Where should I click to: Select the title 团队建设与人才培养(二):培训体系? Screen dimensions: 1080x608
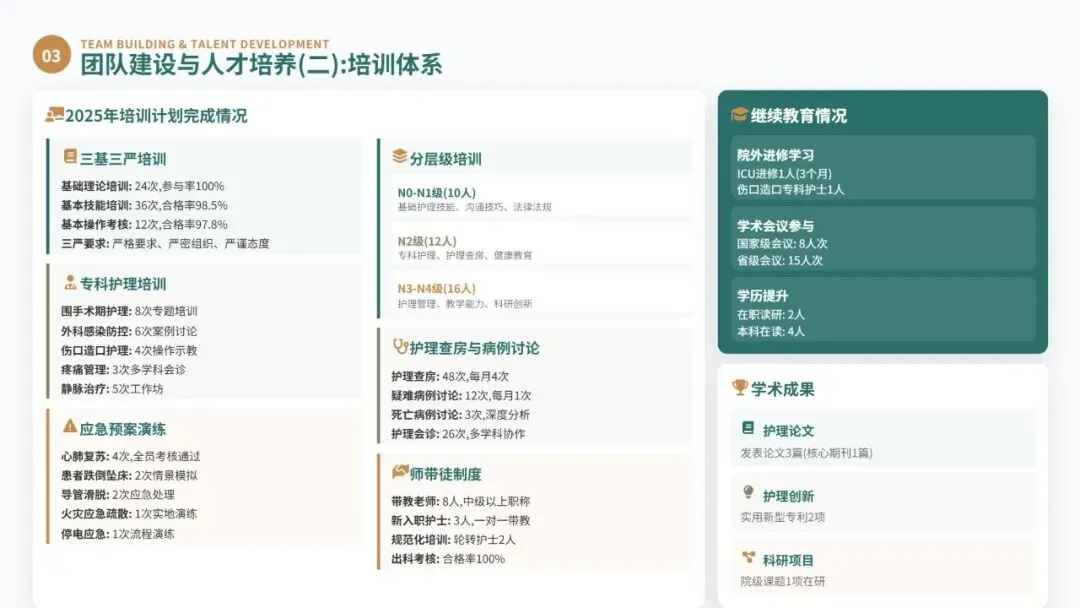click(x=261, y=65)
